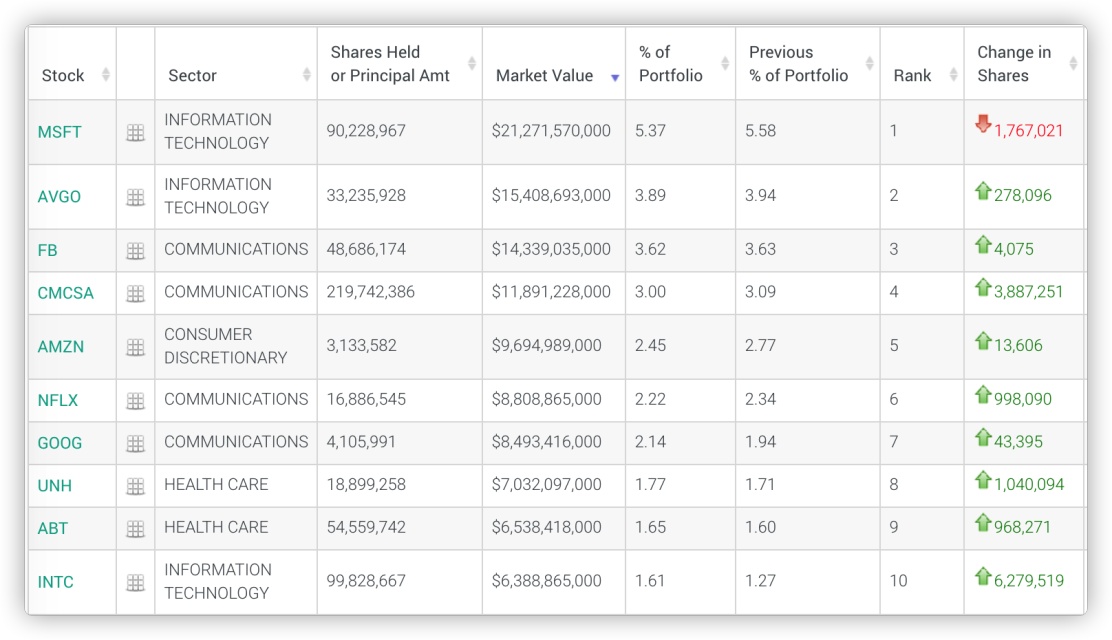Click the green up arrow for INTC
This screenshot has width=1112, height=640.
[983, 576]
